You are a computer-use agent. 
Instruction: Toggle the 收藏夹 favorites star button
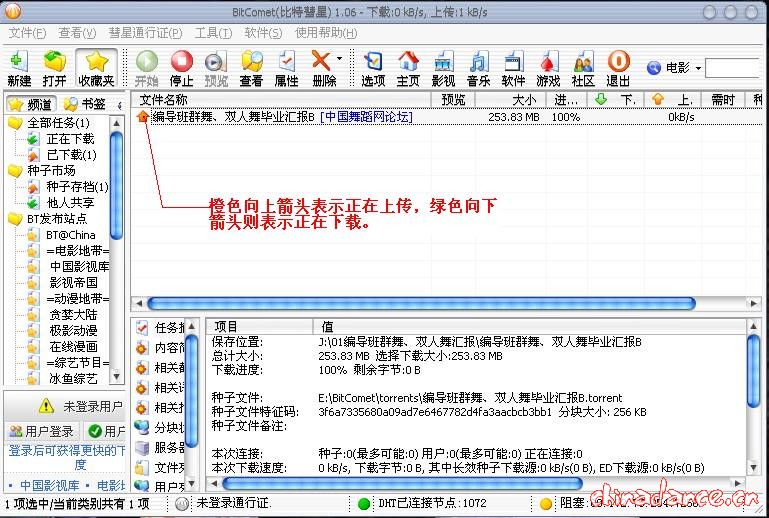97,68
